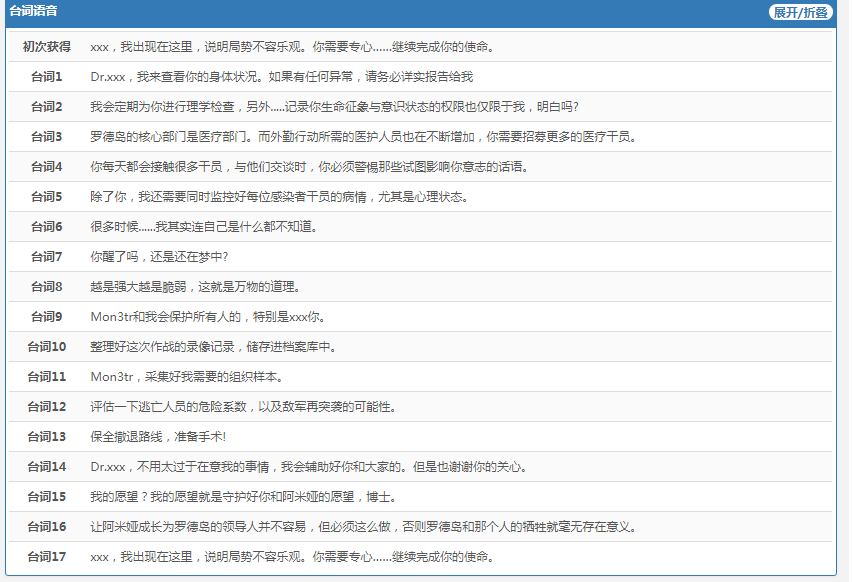Select the 台词2 row label
Image resolution: width=853 pixels, height=582 pixels.
(x=47, y=107)
